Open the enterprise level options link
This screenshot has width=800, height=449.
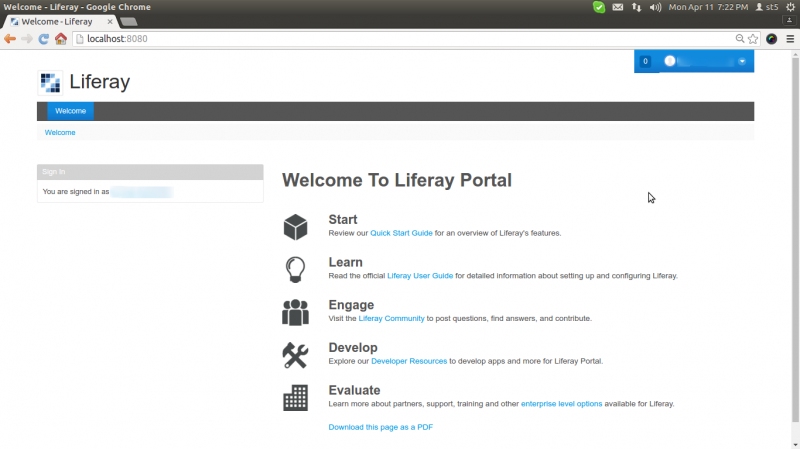pos(561,404)
